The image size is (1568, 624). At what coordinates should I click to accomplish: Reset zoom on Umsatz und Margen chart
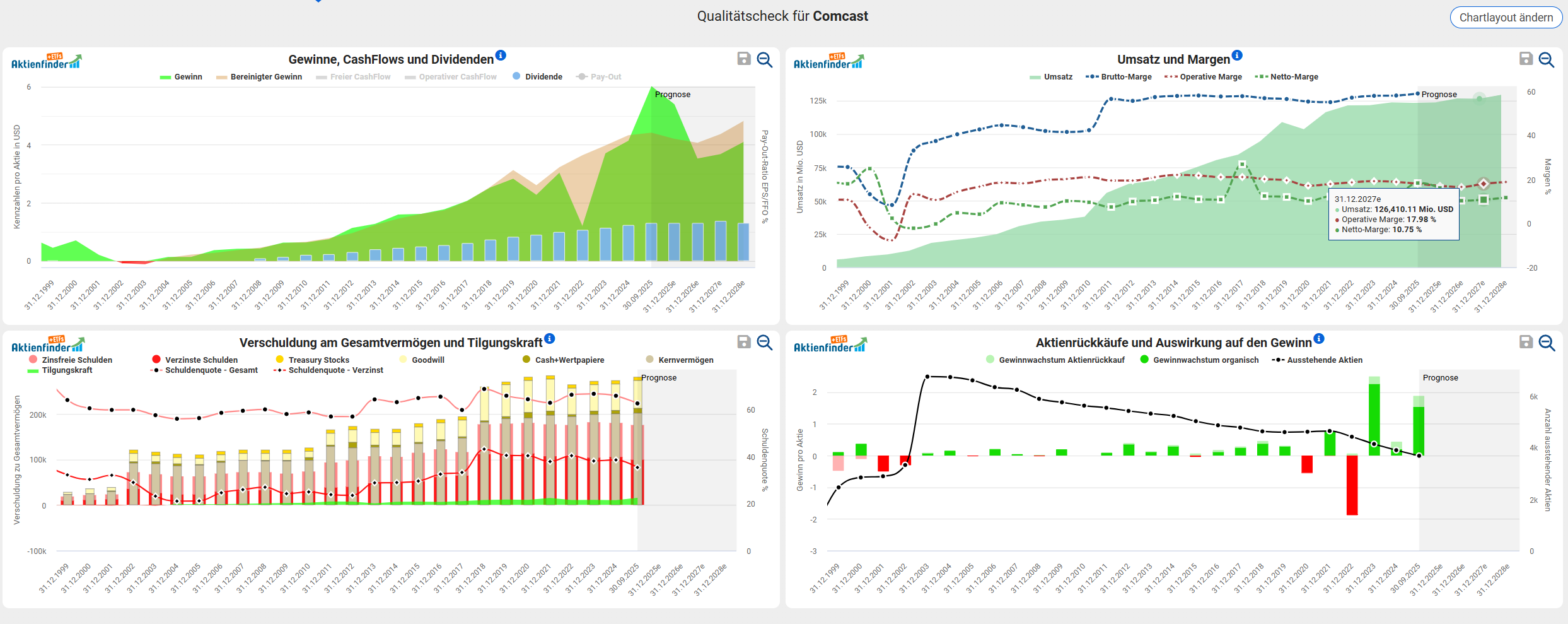1547,59
